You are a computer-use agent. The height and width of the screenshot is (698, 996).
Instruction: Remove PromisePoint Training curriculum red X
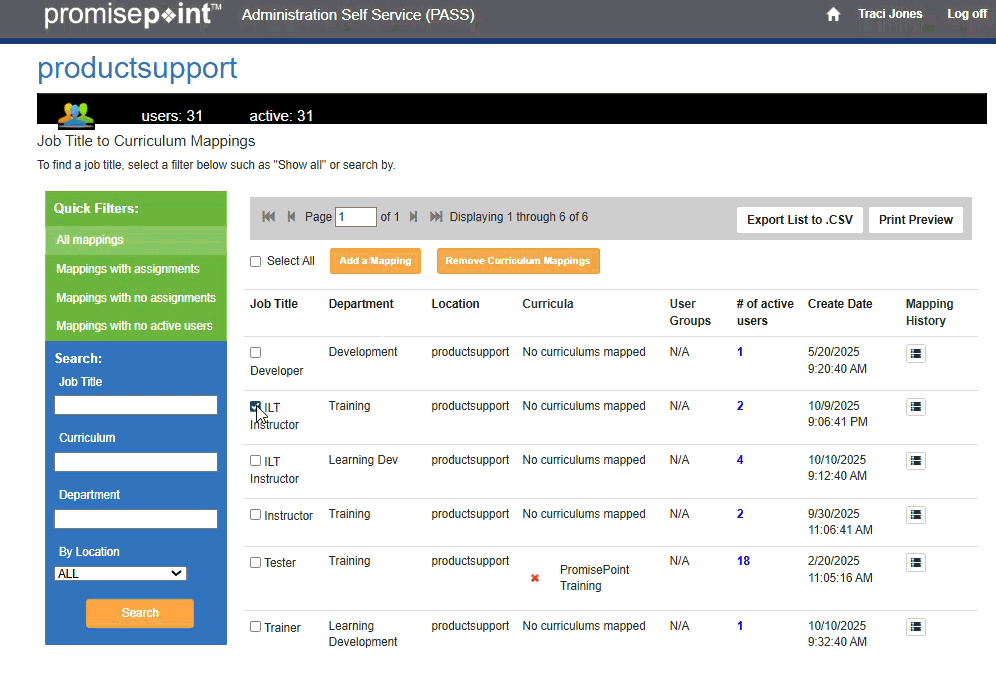535,578
